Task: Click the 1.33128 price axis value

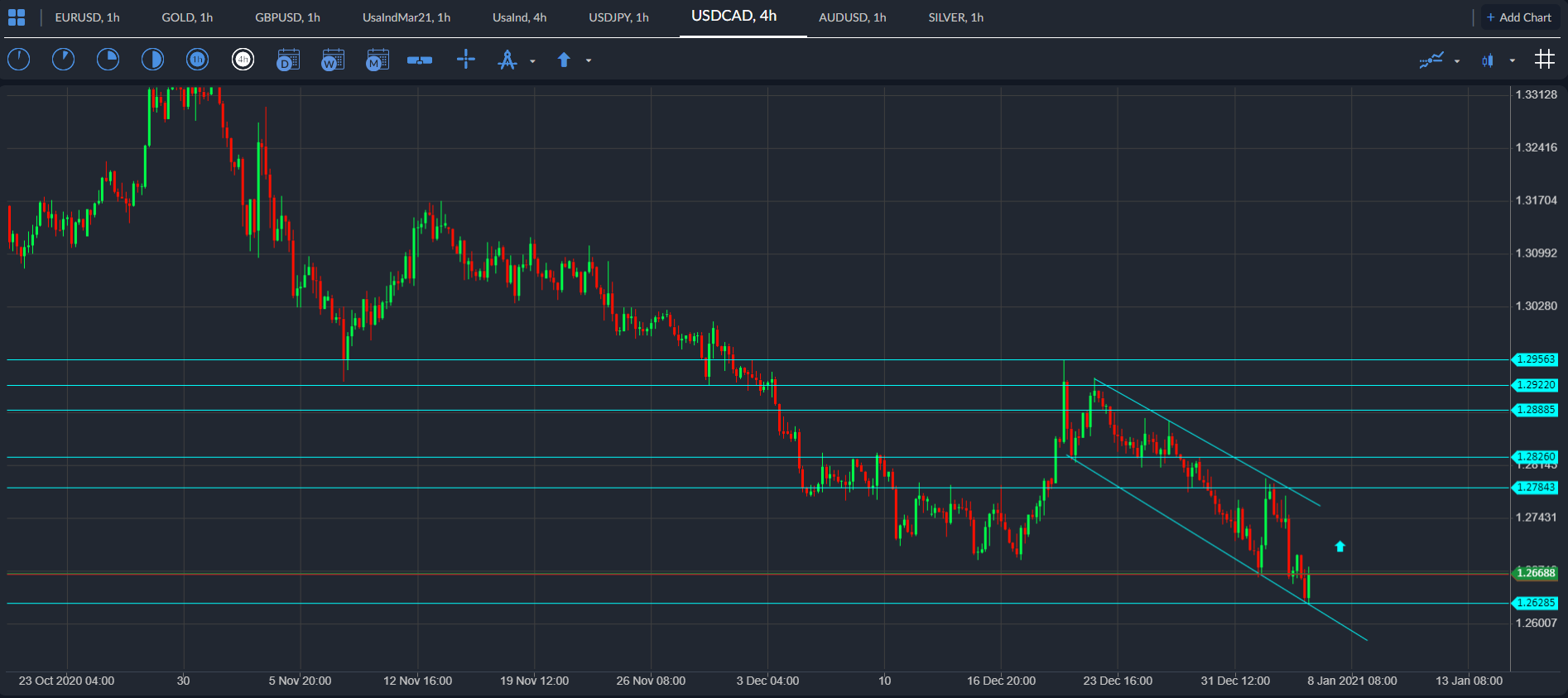Action: 1536,94
